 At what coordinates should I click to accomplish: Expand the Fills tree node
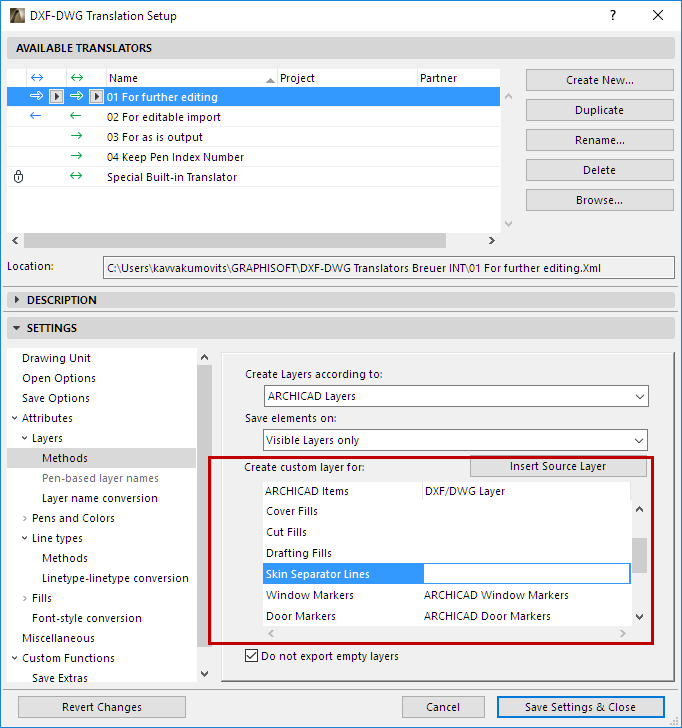[25, 598]
